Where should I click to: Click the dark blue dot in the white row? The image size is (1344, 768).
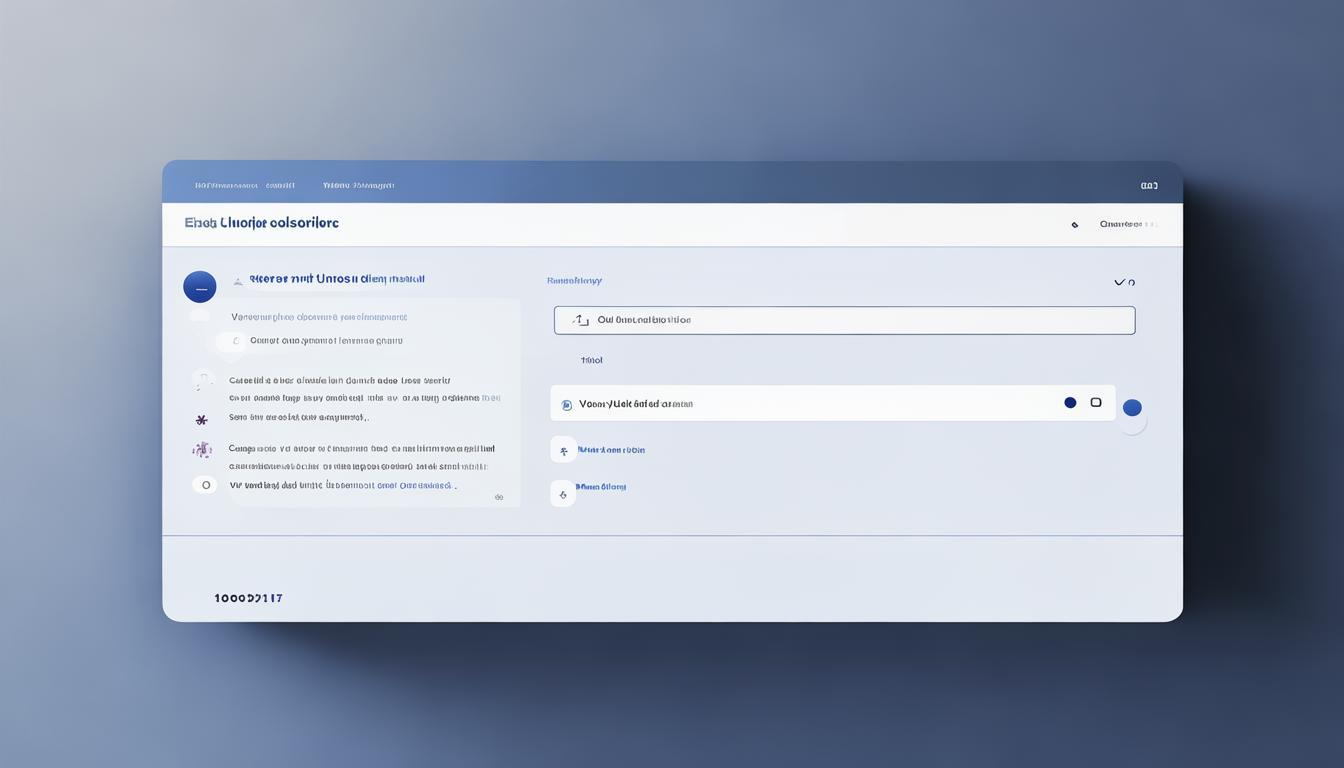(x=1070, y=403)
